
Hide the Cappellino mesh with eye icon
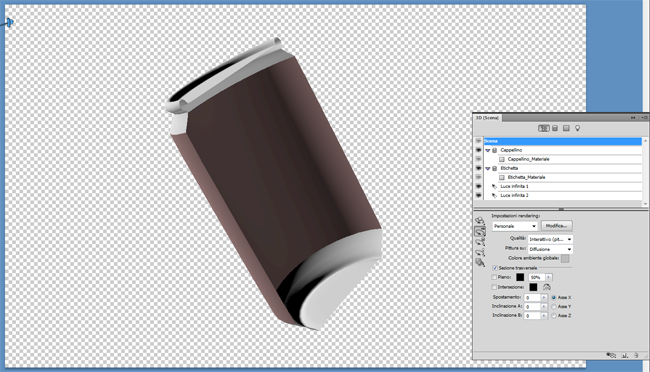[x=478, y=150]
